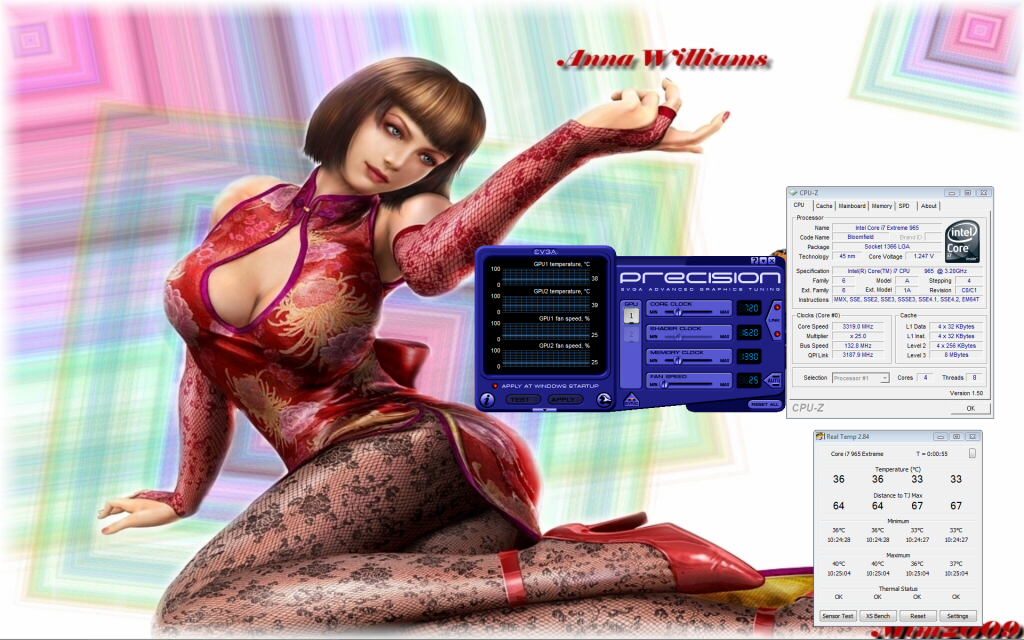The height and width of the screenshot is (640, 1024).
Task: Minimize the EVGA Precision panel
Action: (x=763, y=260)
